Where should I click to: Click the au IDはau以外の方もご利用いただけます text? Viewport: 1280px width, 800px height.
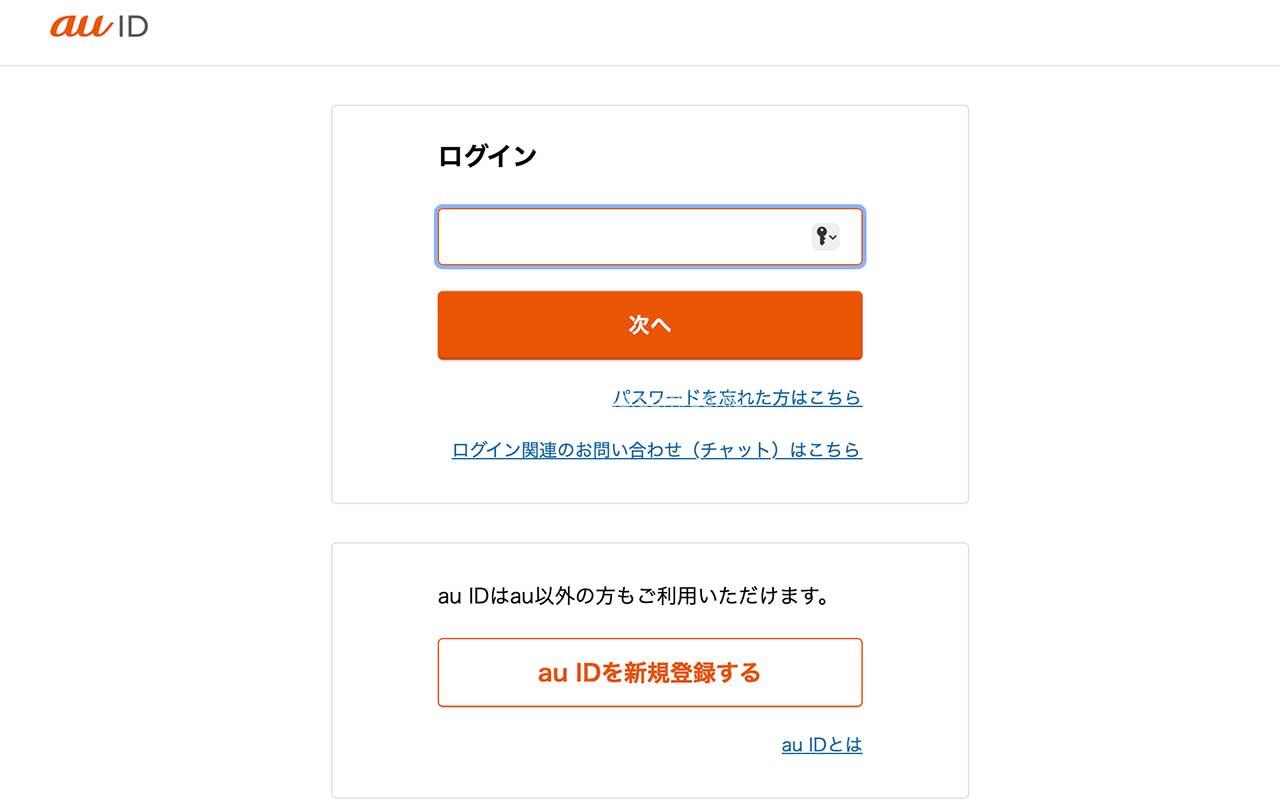[634, 596]
